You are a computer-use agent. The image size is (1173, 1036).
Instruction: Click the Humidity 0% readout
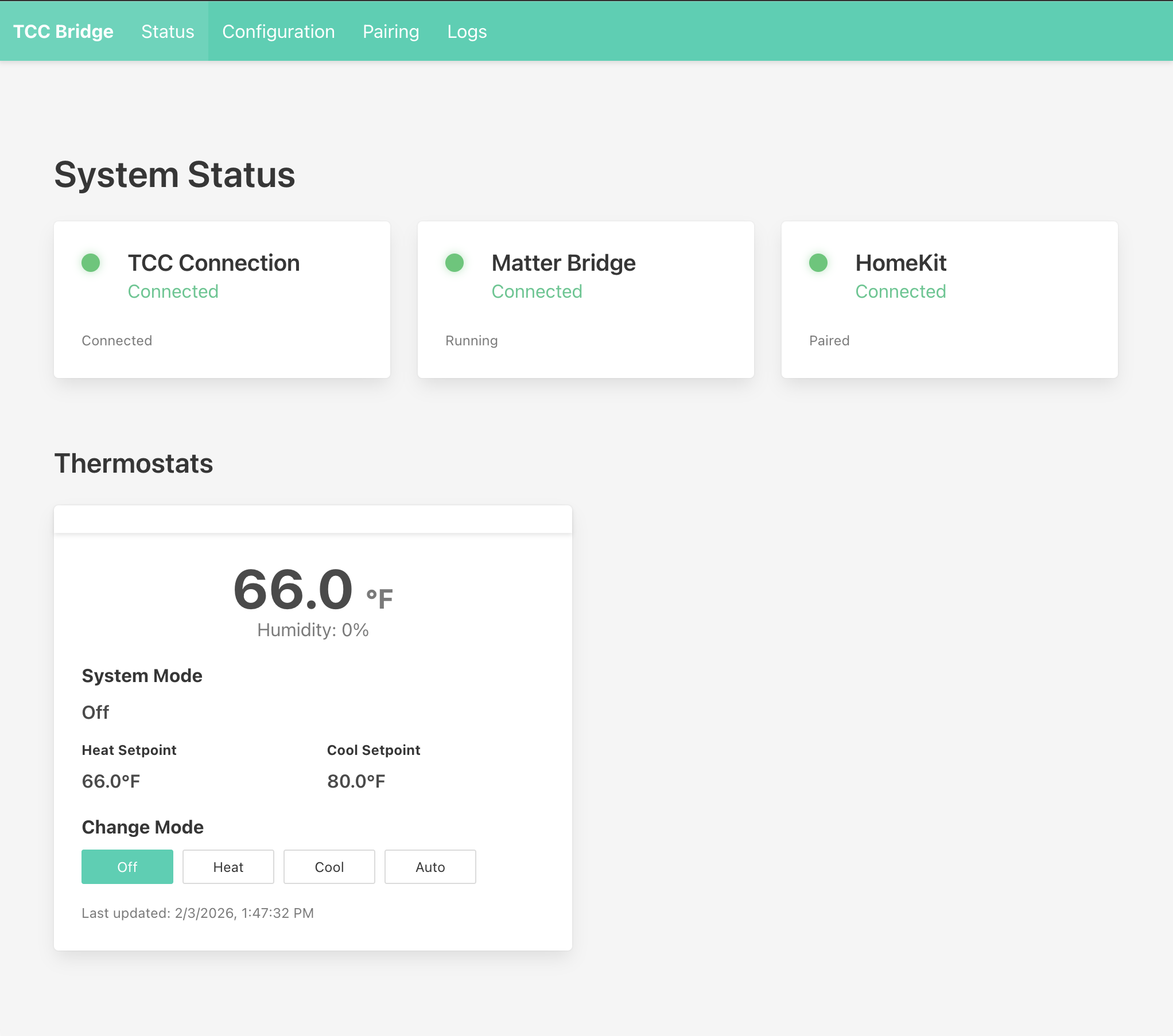[x=312, y=629]
